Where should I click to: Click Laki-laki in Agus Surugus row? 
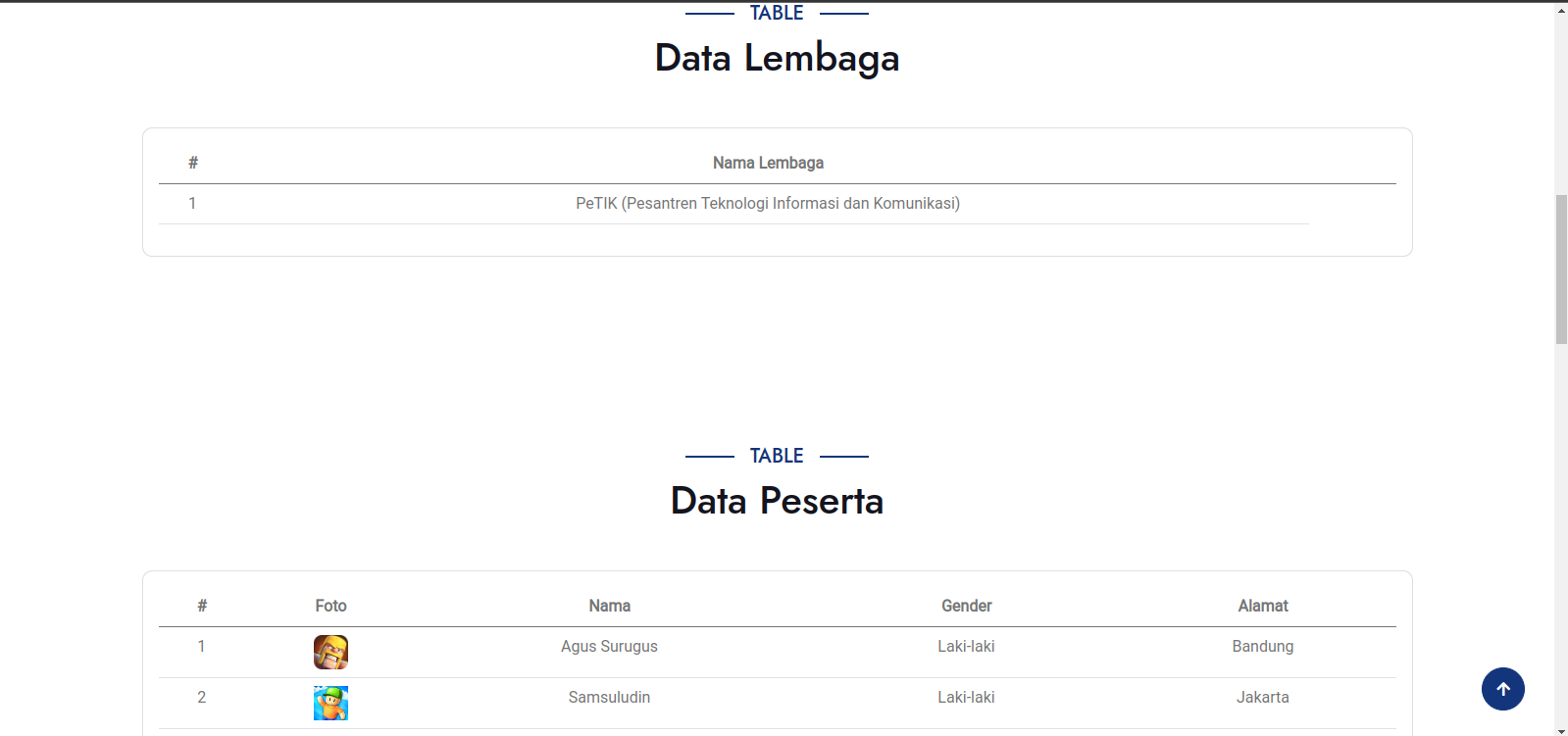pyautogui.click(x=966, y=646)
